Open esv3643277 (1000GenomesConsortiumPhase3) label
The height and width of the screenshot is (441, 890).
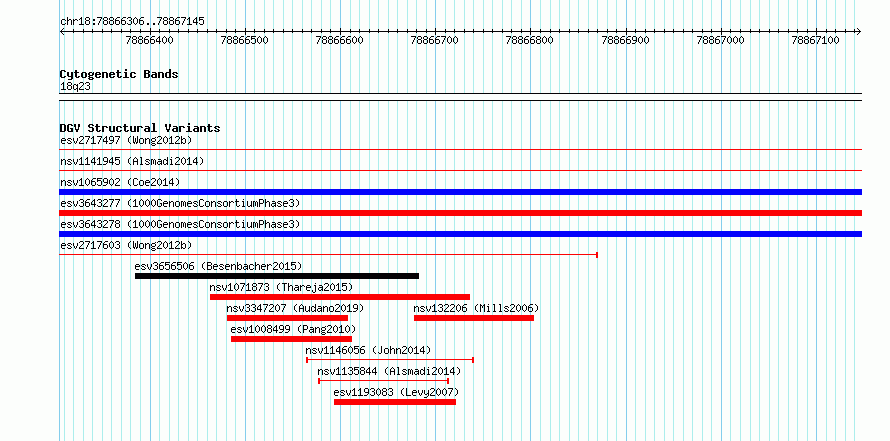(180, 203)
